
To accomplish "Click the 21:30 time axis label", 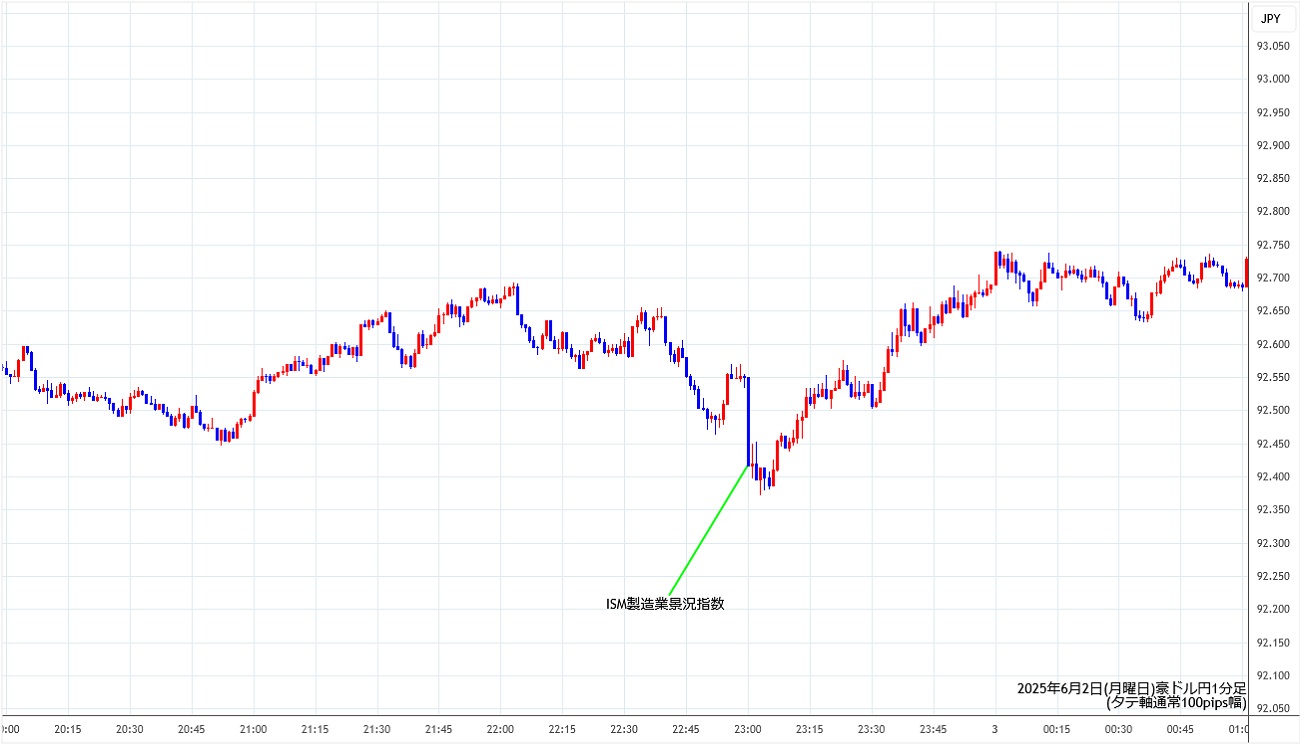I will [x=377, y=729].
